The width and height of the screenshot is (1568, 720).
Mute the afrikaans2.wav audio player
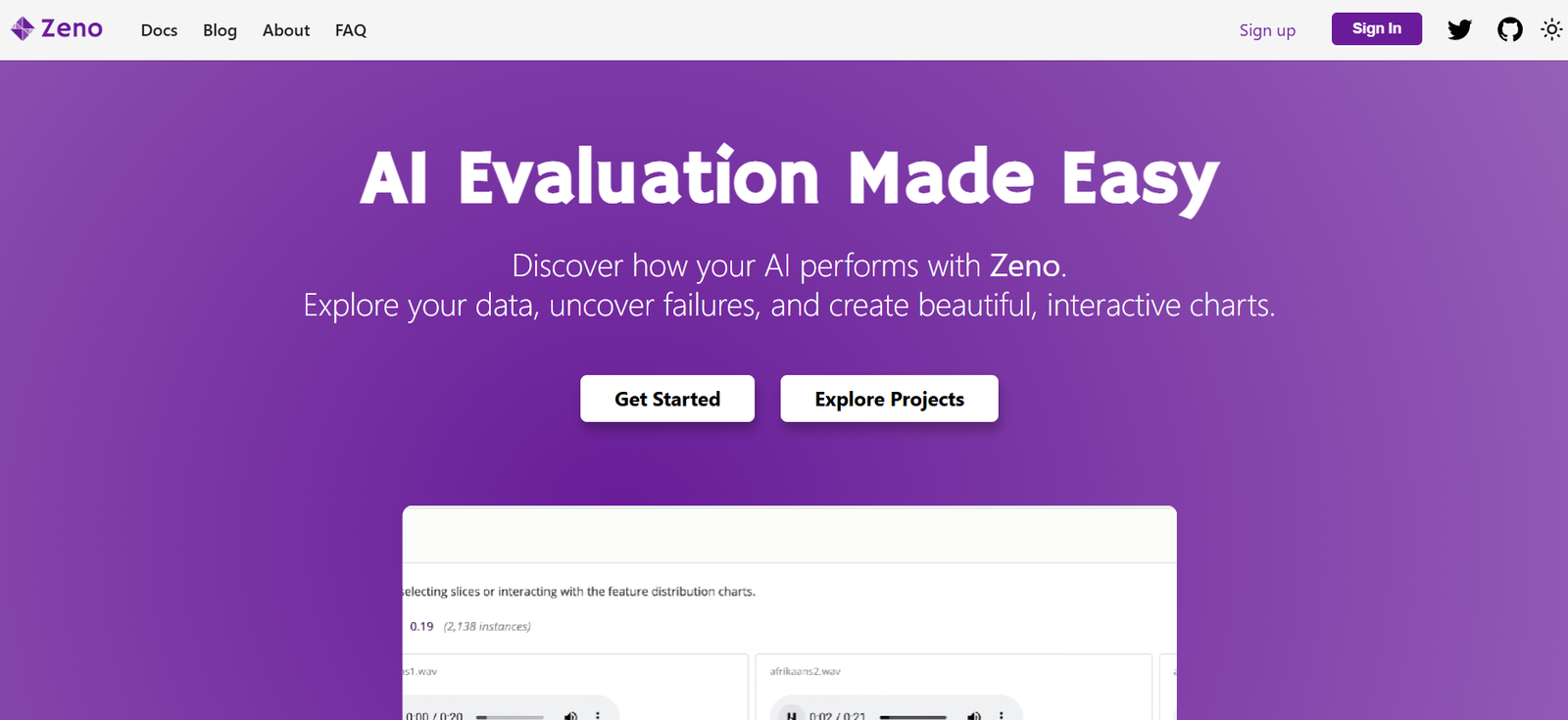pyautogui.click(x=973, y=716)
